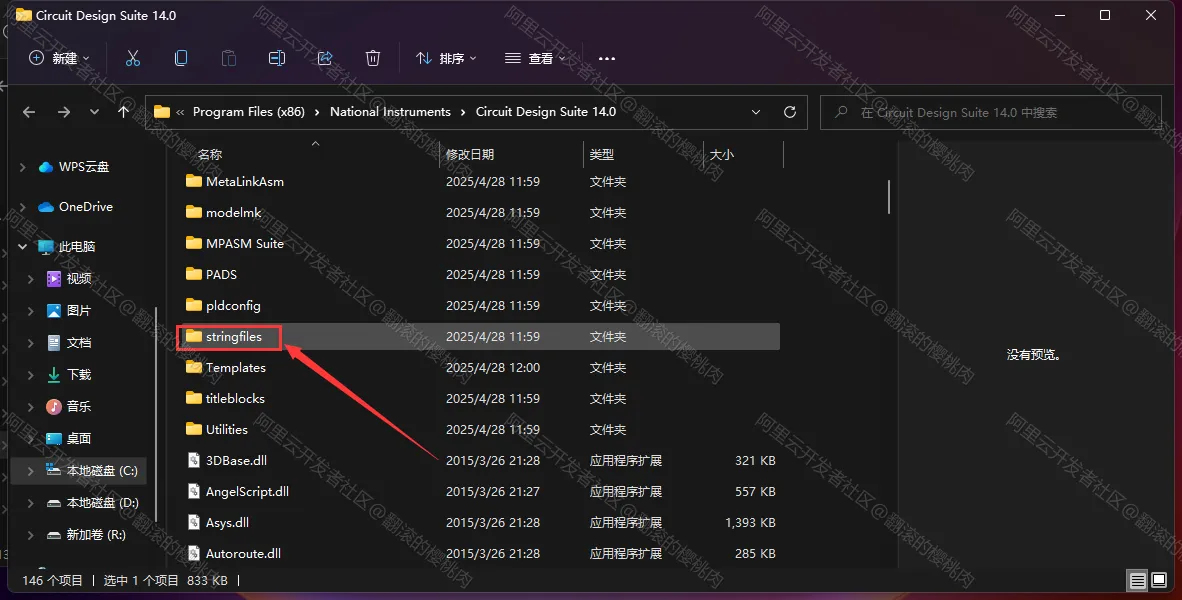Go forward with the right arrow
1182x600 pixels.
coord(64,112)
